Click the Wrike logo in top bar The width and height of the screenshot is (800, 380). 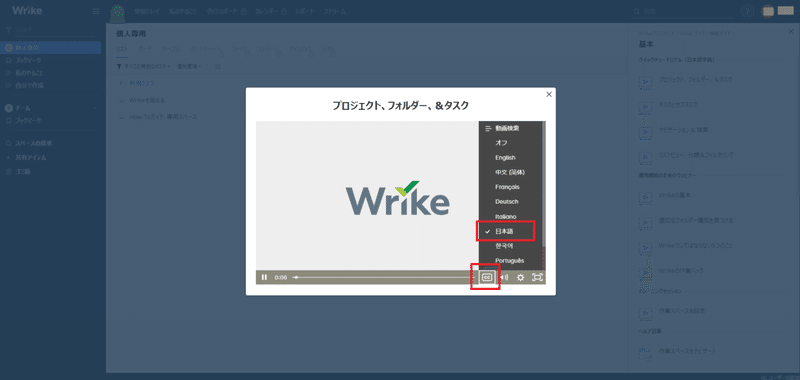tap(27, 11)
